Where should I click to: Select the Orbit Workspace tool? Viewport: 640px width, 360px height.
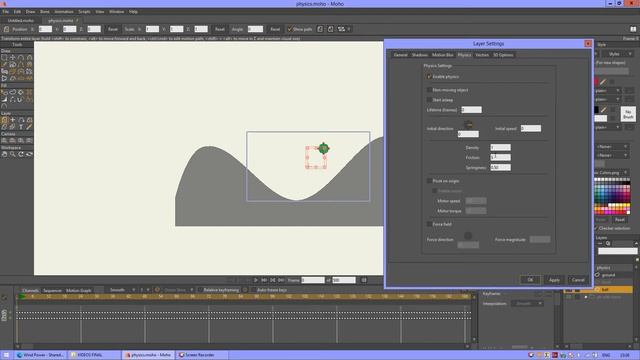click(x=29, y=154)
